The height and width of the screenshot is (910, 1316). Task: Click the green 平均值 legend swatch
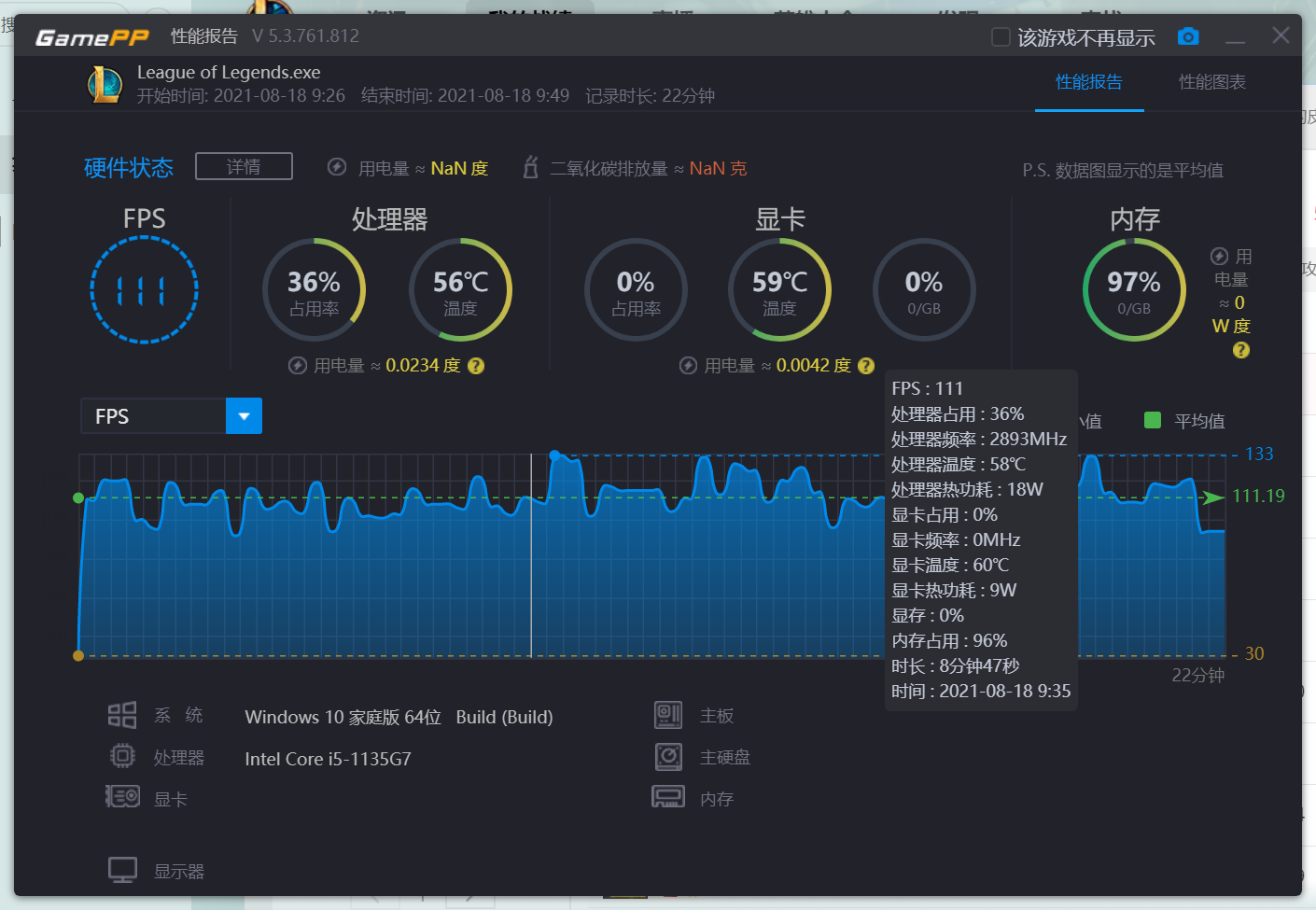pyautogui.click(x=1153, y=420)
